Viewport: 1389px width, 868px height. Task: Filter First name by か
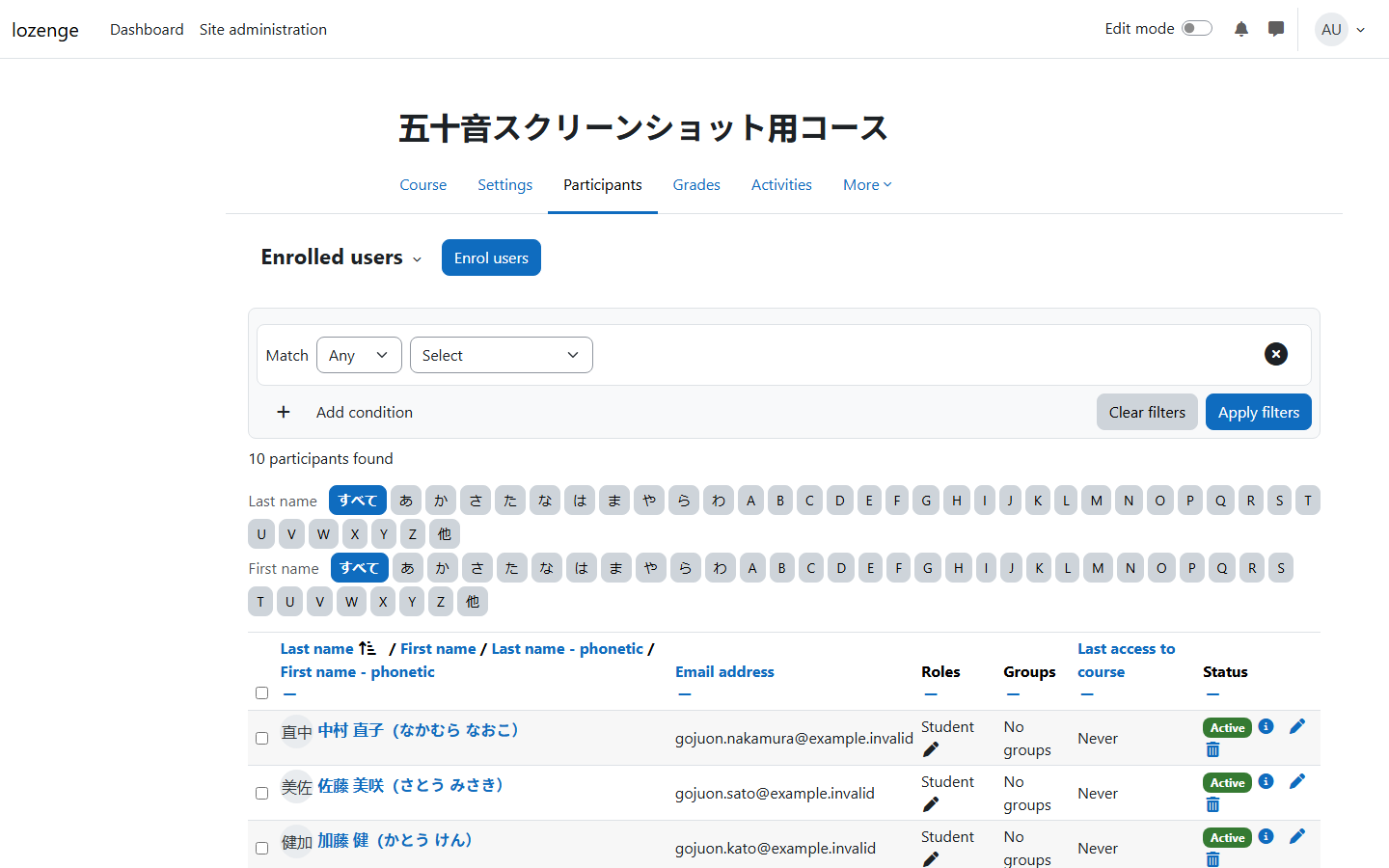click(443, 568)
